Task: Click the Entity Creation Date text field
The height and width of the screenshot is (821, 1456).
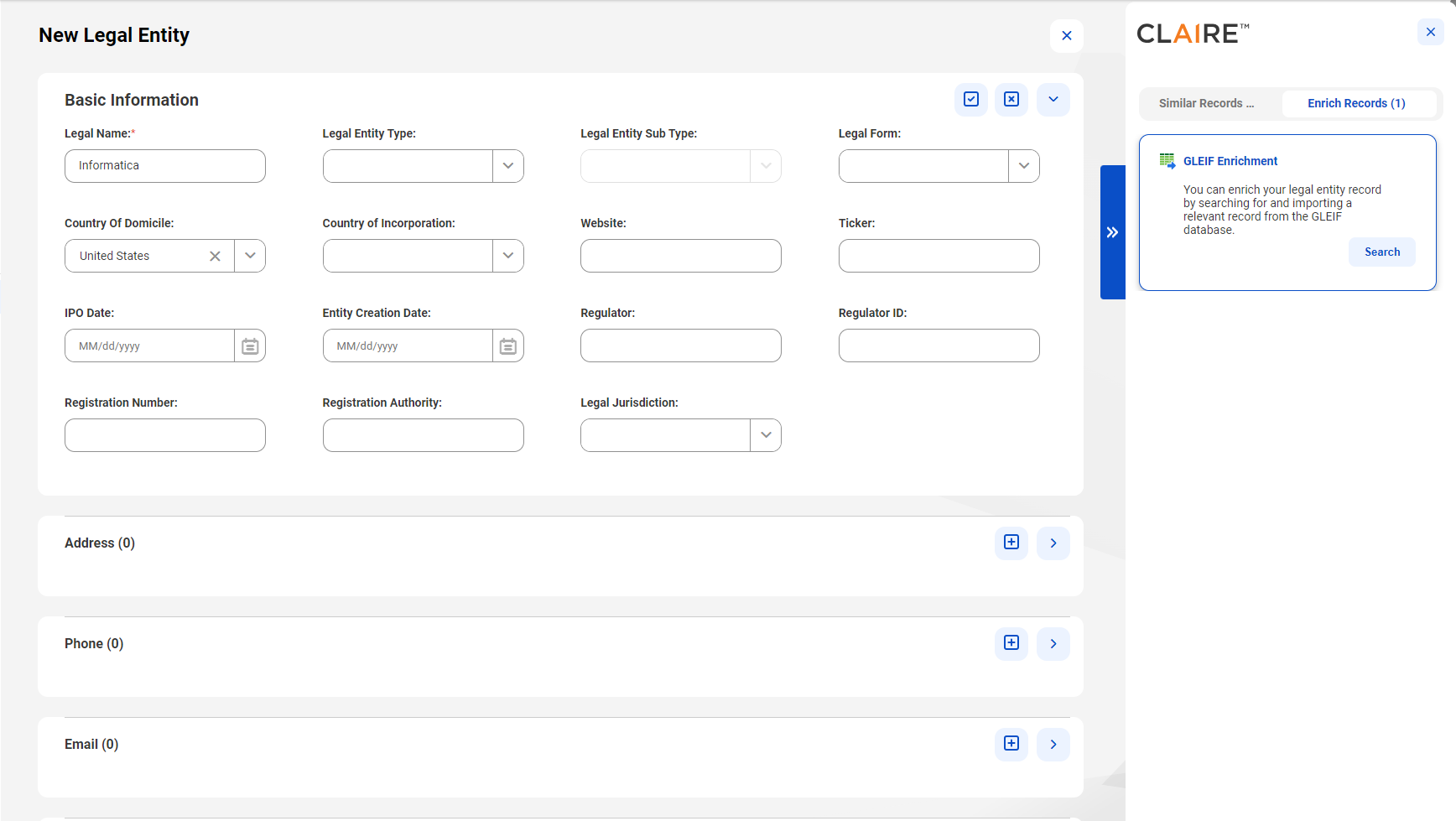Action: (408, 346)
